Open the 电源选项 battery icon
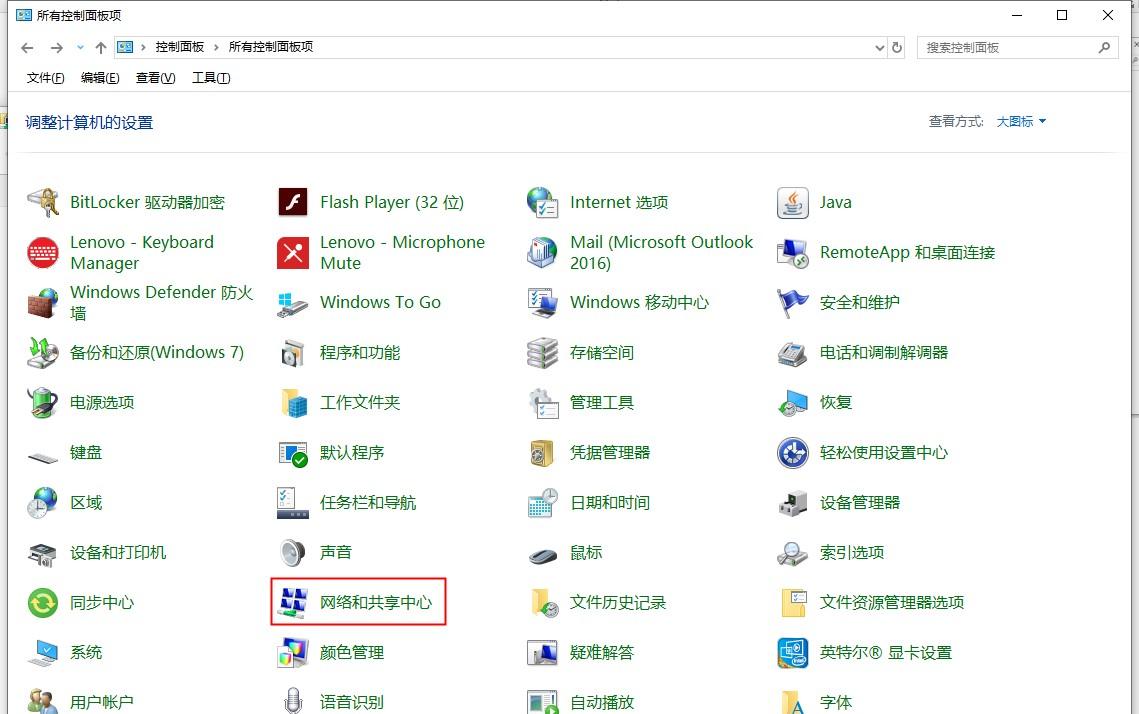Viewport: 1139px width, 714px height. (43, 402)
